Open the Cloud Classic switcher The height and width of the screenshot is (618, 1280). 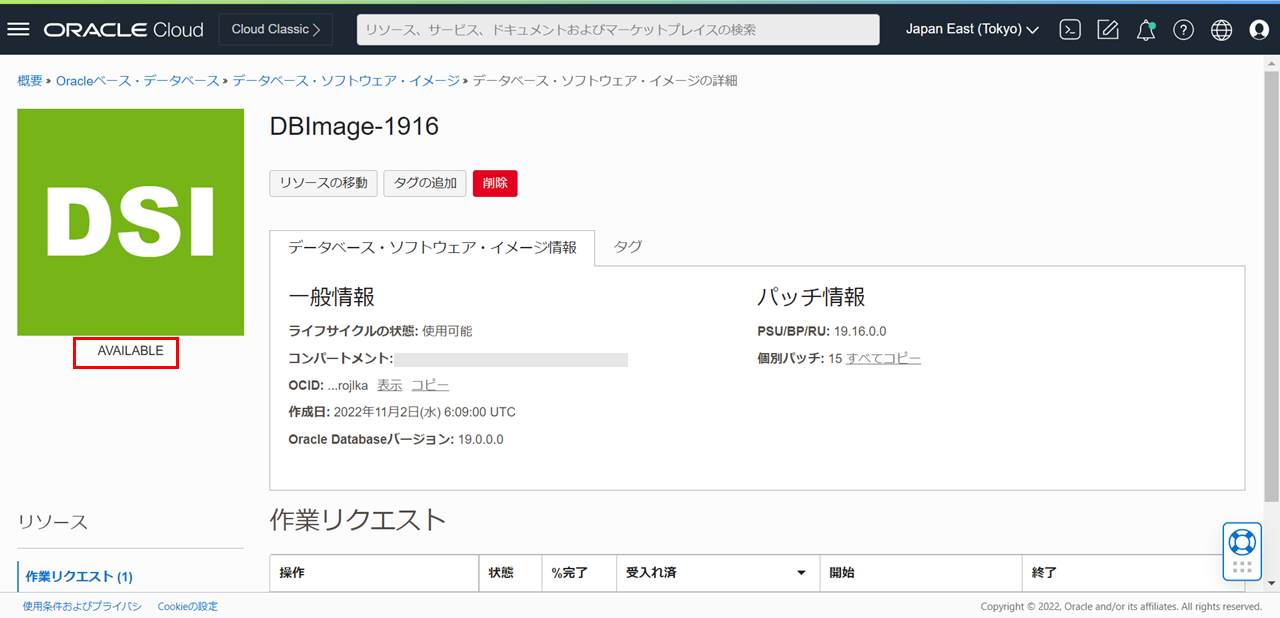tap(276, 29)
